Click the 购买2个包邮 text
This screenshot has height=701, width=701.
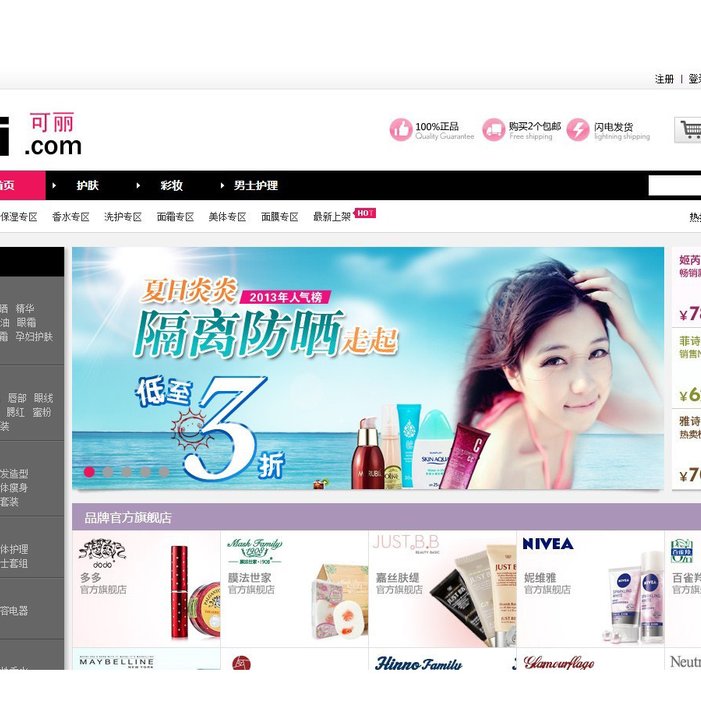pyautogui.click(x=535, y=126)
